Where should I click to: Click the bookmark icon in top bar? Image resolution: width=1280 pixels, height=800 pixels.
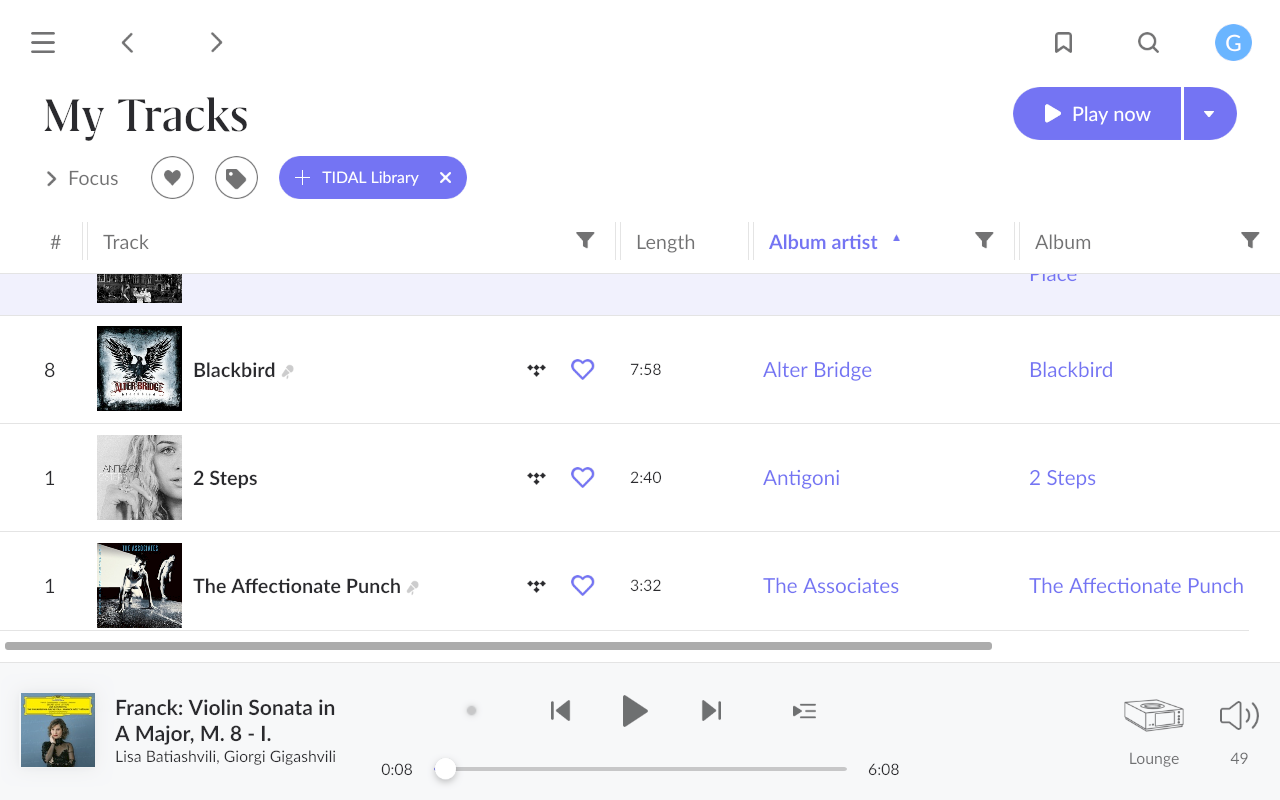[1063, 43]
